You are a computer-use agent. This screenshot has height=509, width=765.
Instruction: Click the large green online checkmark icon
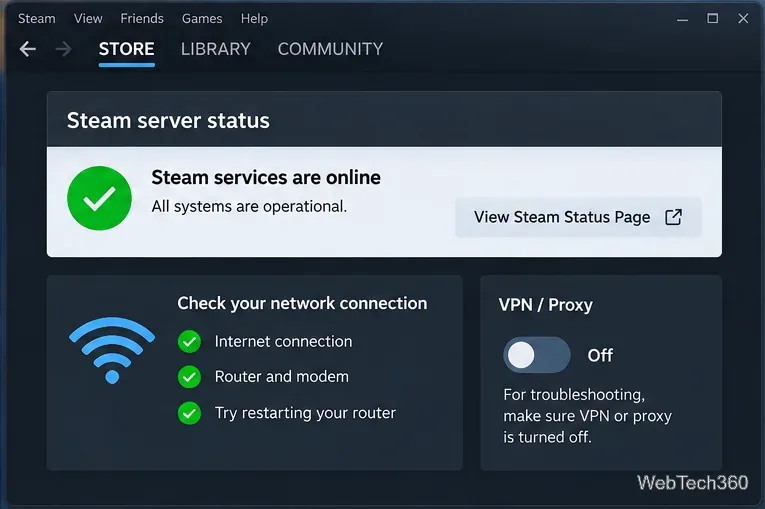[x=100, y=198]
